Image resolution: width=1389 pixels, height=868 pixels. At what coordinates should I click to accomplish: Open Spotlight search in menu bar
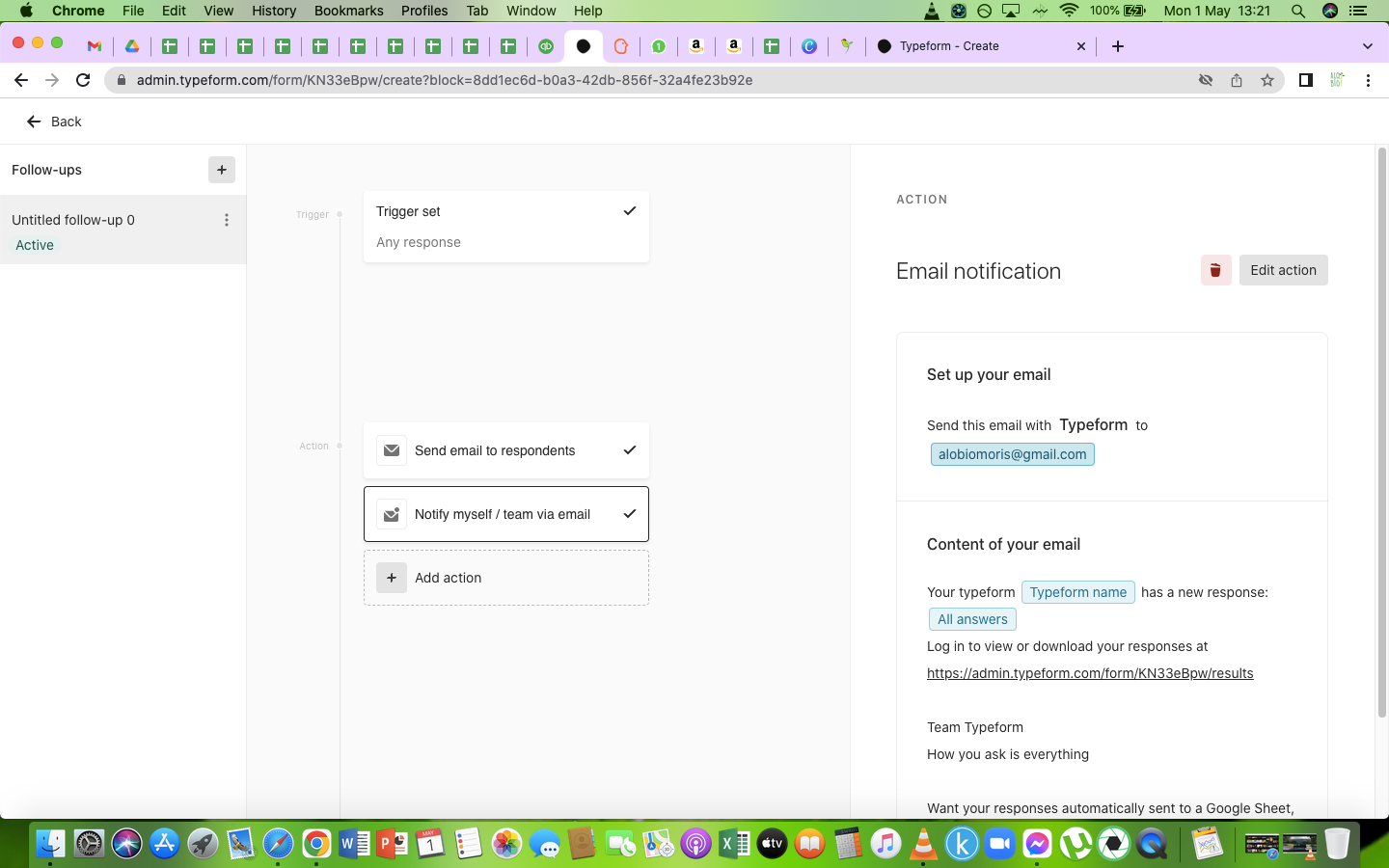click(1298, 11)
